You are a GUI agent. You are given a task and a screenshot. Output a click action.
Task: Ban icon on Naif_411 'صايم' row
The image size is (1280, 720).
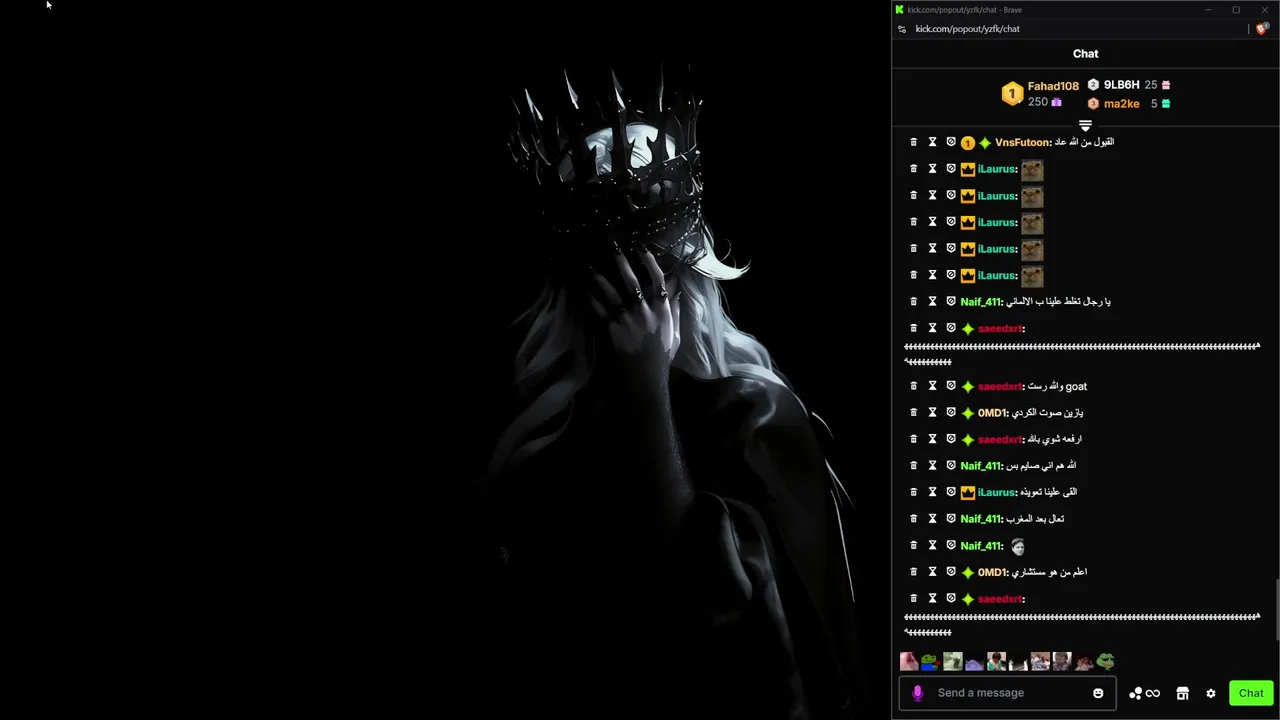tap(951, 466)
